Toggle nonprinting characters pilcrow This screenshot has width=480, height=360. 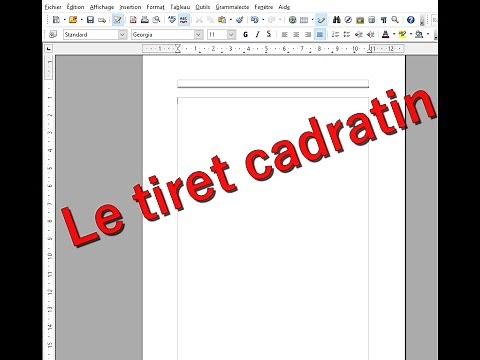pyautogui.click(x=383, y=20)
